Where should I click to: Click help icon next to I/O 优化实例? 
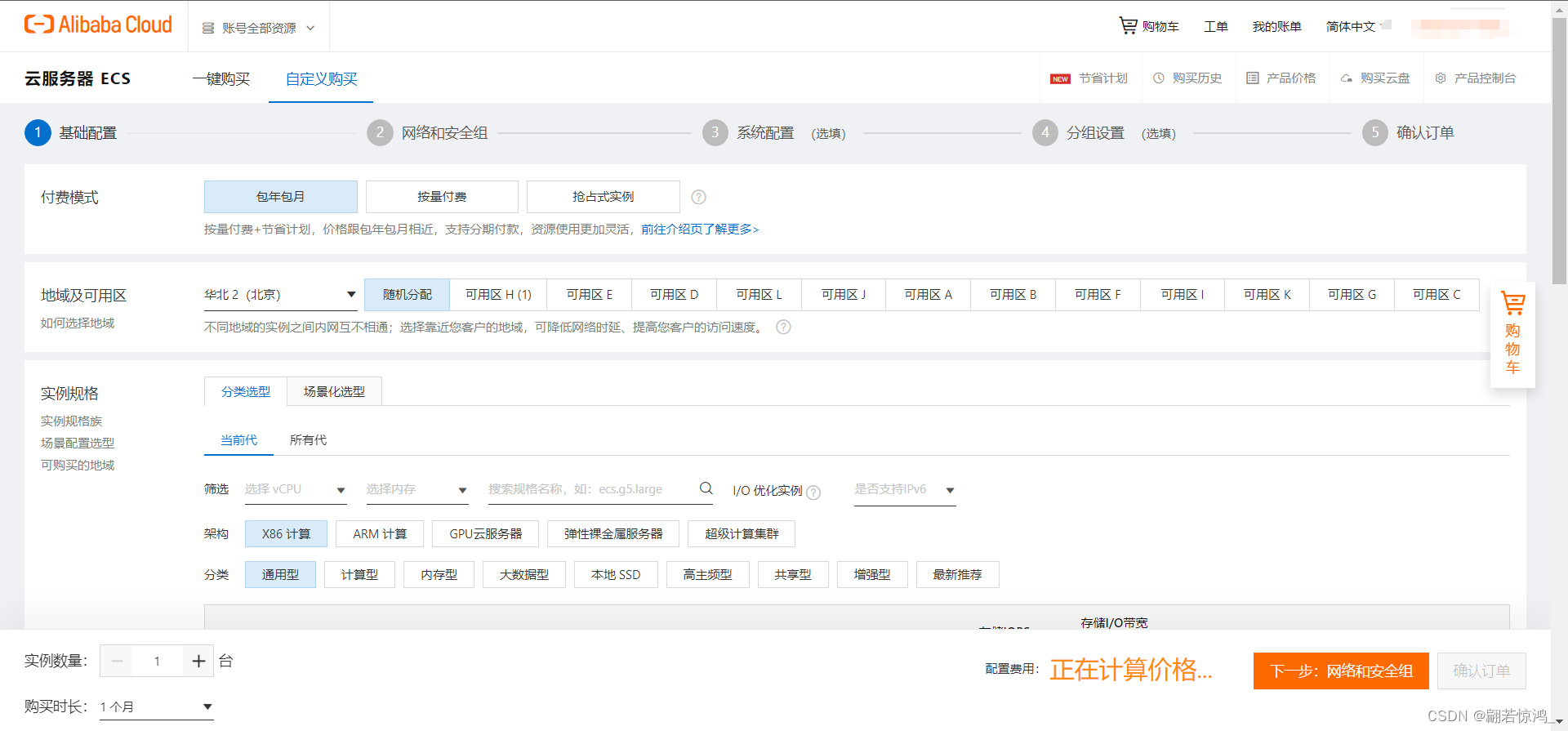tap(813, 493)
